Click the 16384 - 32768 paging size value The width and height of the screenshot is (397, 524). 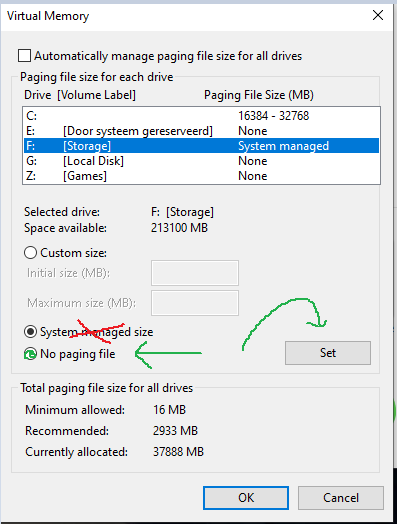coord(274,116)
